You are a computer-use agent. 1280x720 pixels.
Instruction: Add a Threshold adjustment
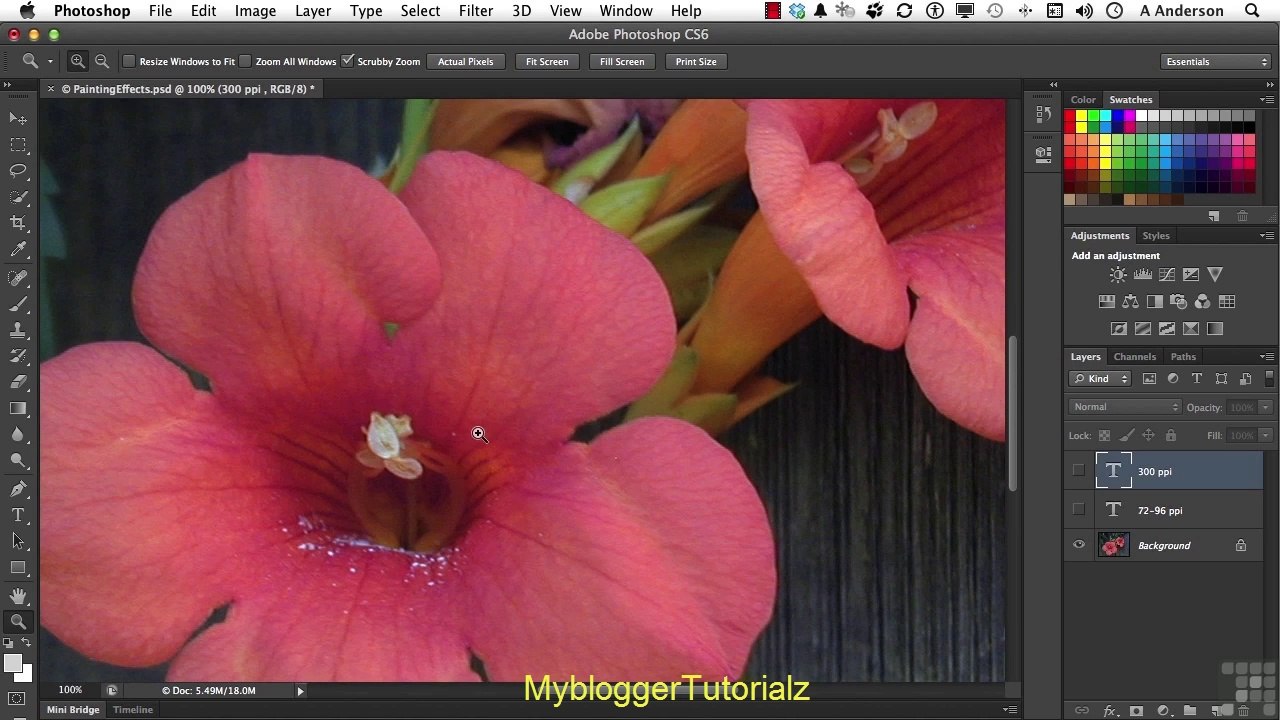(1167, 329)
